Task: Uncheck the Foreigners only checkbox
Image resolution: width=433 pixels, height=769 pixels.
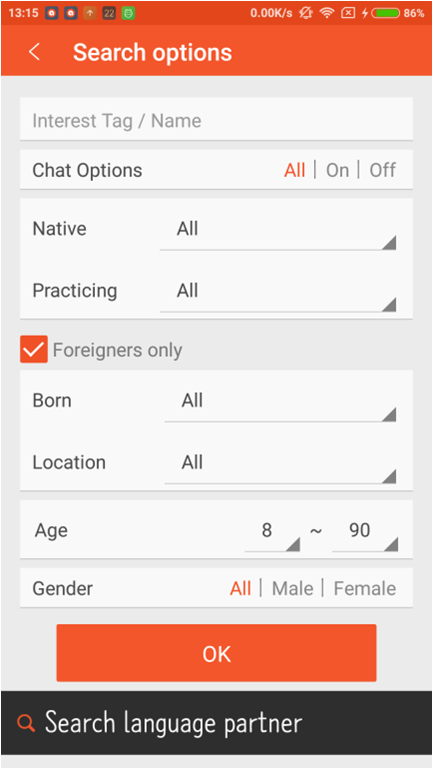Action: 34,349
